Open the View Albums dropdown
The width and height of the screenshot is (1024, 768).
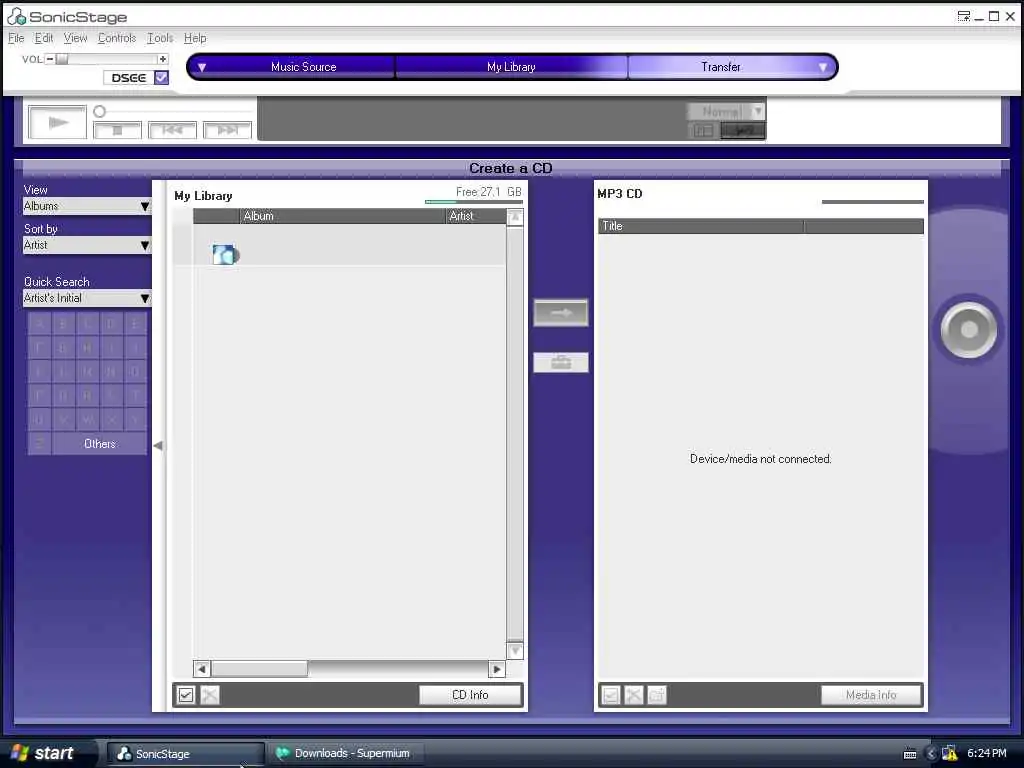(x=87, y=206)
